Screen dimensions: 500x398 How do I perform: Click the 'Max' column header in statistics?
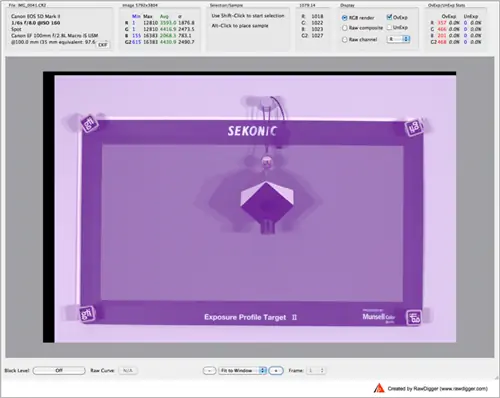(x=148, y=16)
